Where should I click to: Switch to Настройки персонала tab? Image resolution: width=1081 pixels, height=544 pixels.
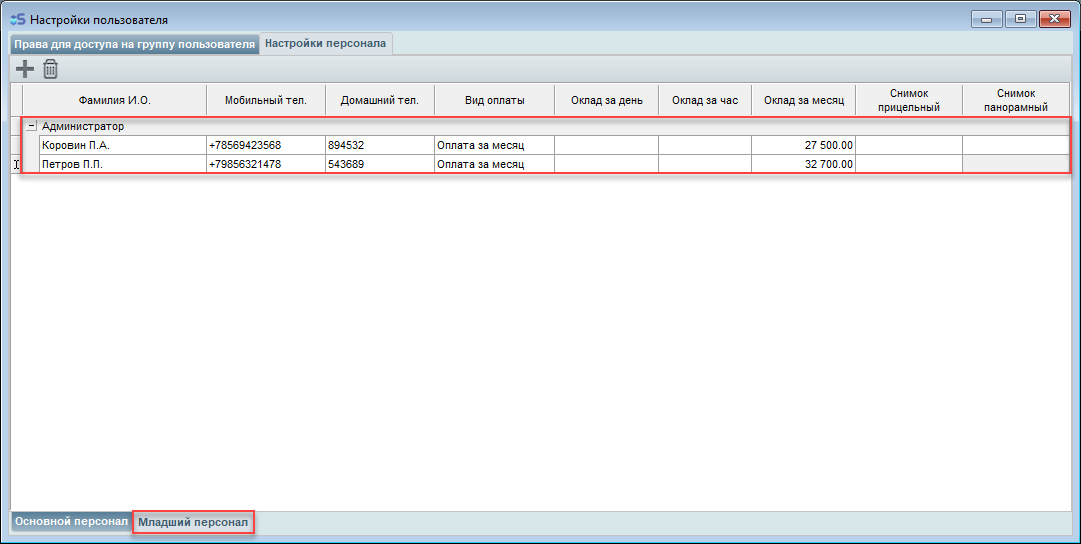[x=325, y=43]
